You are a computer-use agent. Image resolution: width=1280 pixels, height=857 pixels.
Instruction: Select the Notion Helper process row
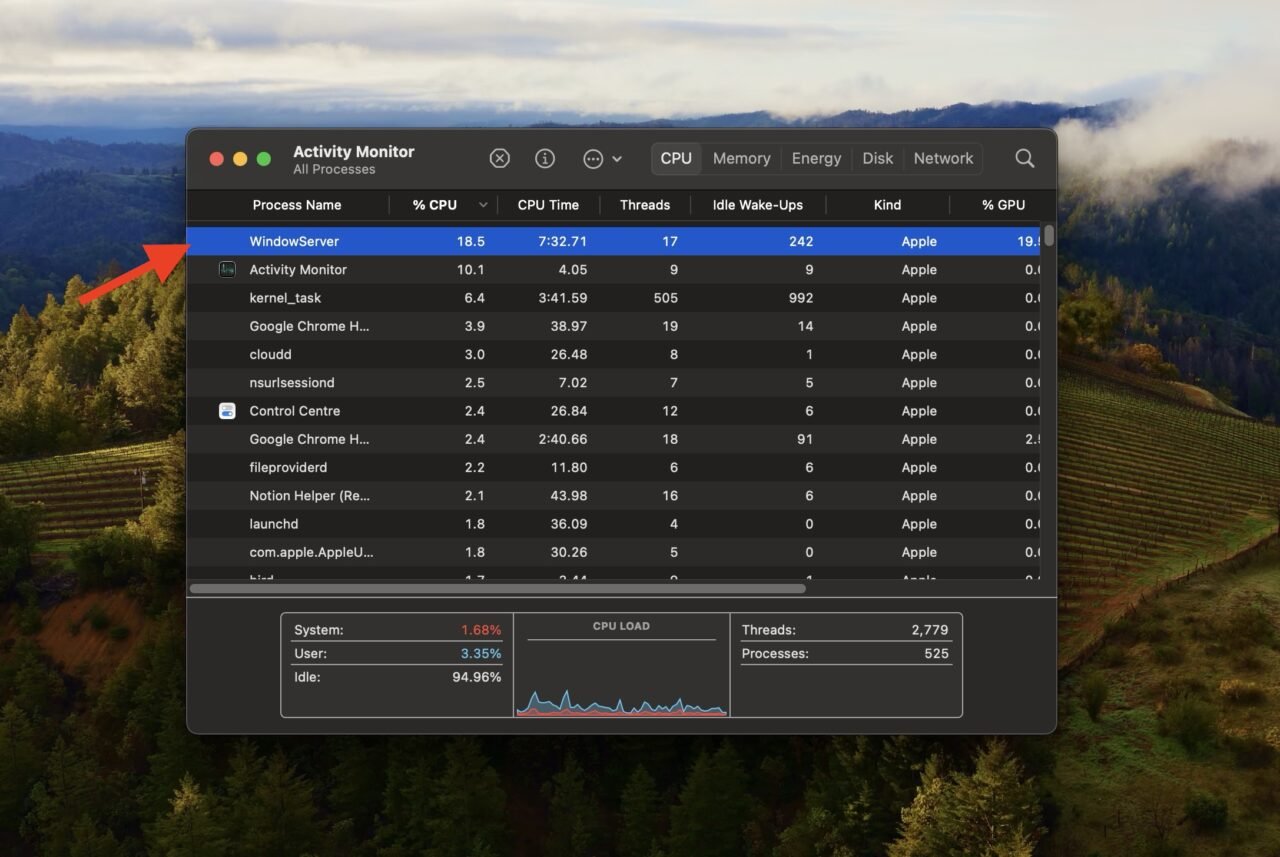(614, 495)
